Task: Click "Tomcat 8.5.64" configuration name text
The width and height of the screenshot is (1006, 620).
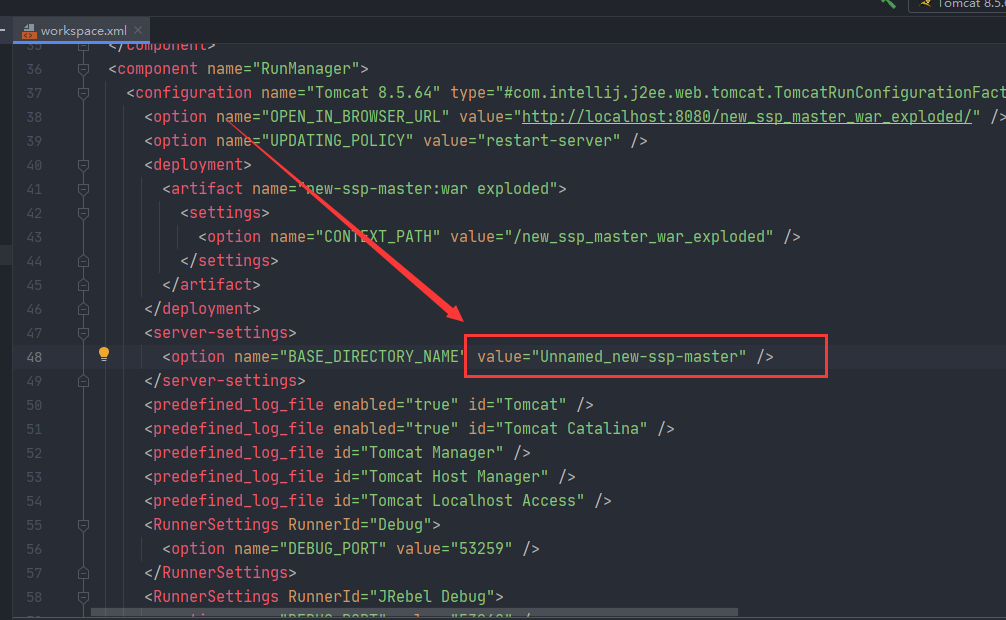Action: [x=373, y=92]
